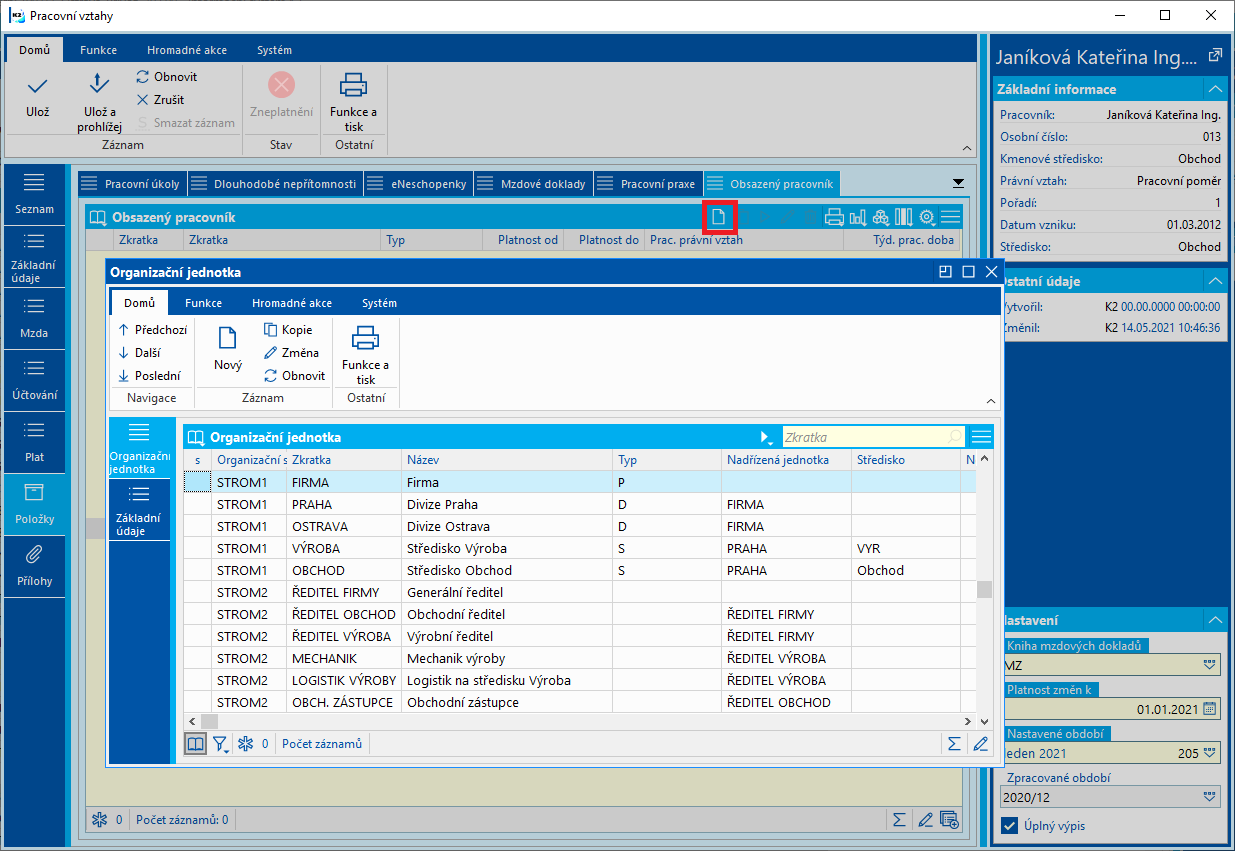Click Obnovit in Organizační jednotka dialog
Viewport: 1235px width, 851px height.
click(294, 376)
